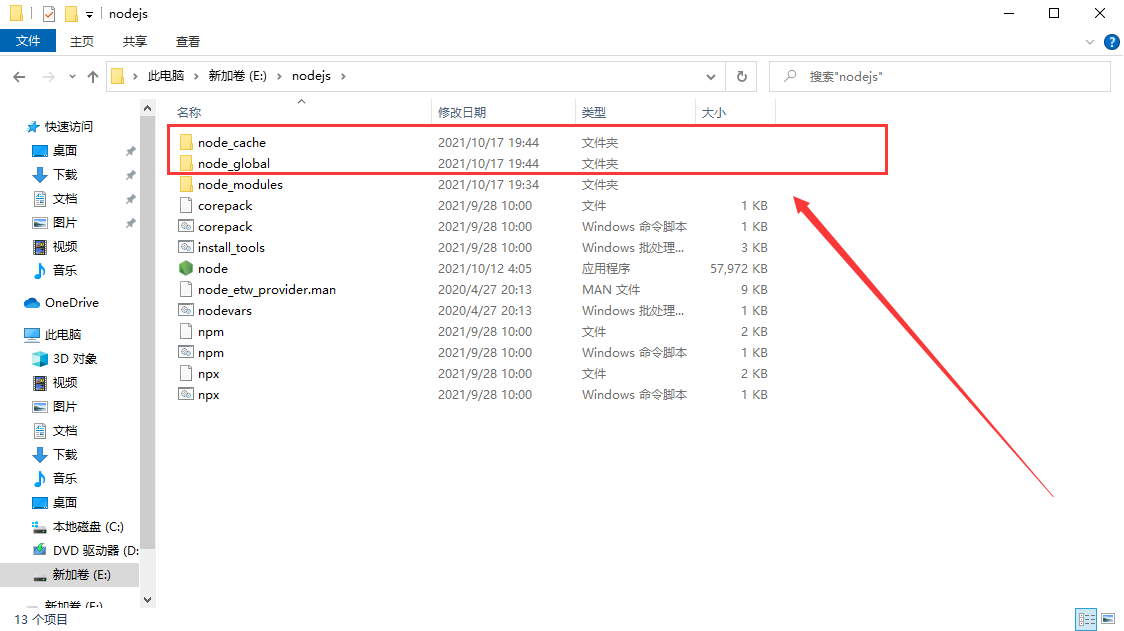Image resolution: width=1124 pixels, height=631 pixels.
Task: Open the 文件 menu tab
Action: [x=28, y=41]
